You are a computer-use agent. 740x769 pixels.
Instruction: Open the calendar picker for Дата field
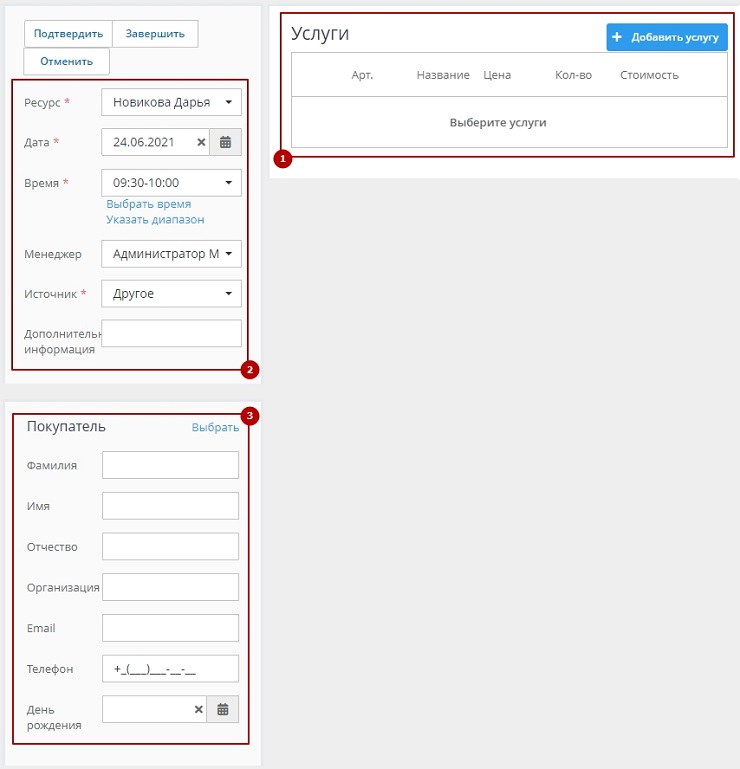click(x=225, y=142)
